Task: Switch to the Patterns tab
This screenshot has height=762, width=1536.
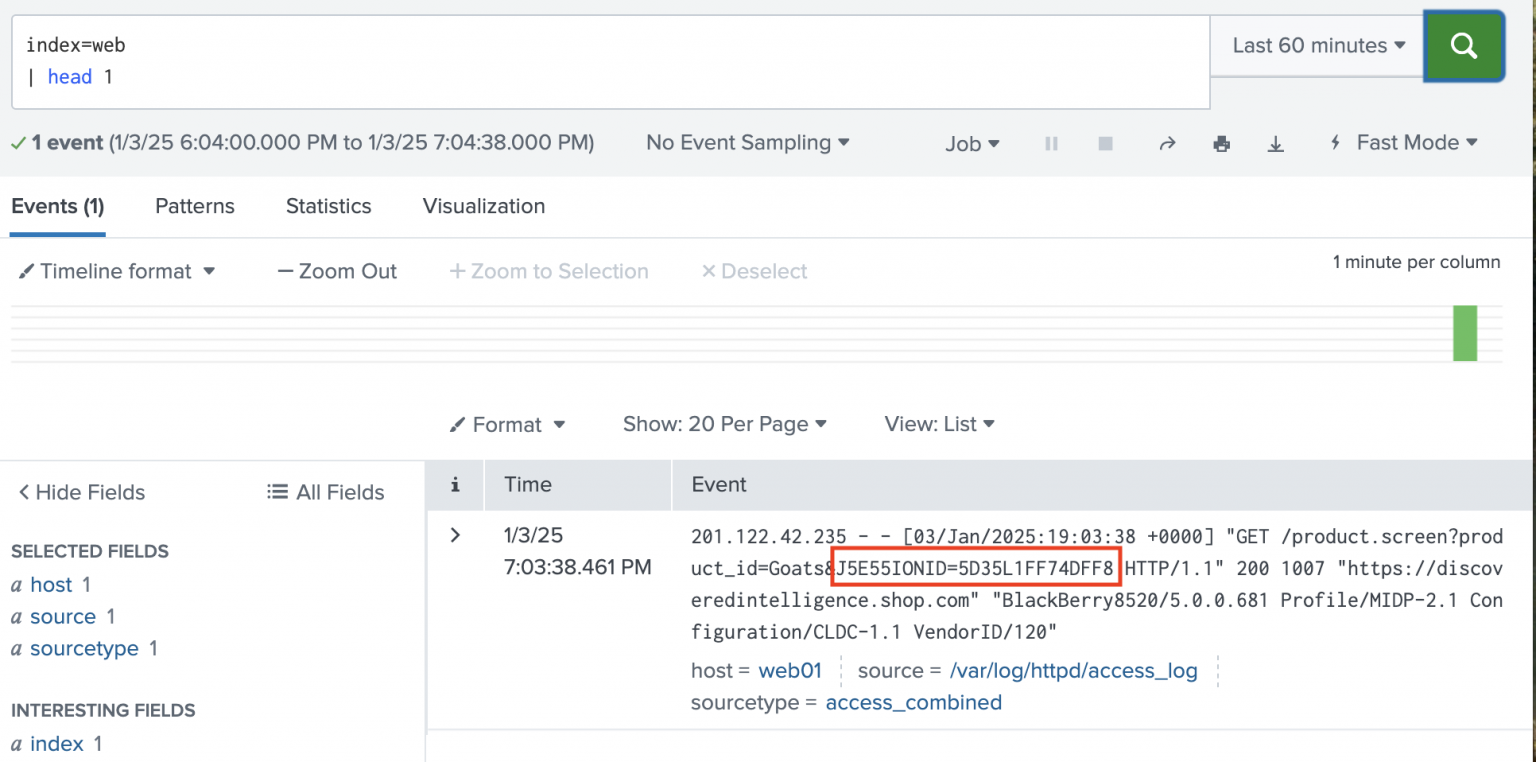Action: click(x=195, y=206)
